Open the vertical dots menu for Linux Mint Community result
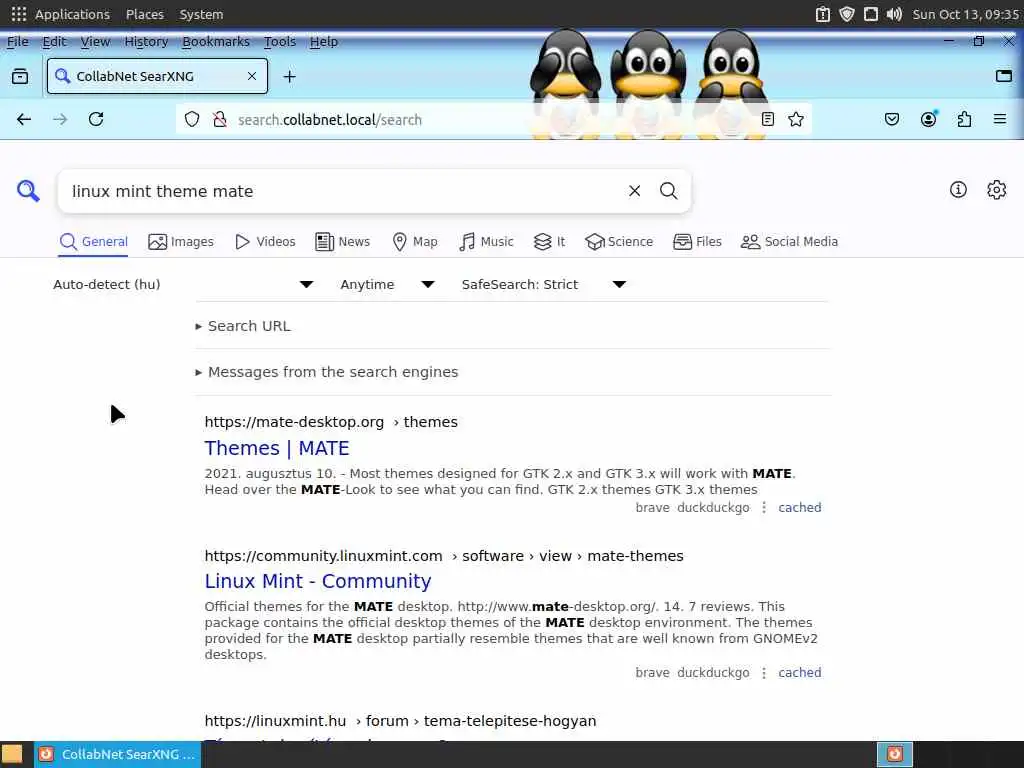Image resolution: width=1024 pixels, height=768 pixels. (x=764, y=673)
